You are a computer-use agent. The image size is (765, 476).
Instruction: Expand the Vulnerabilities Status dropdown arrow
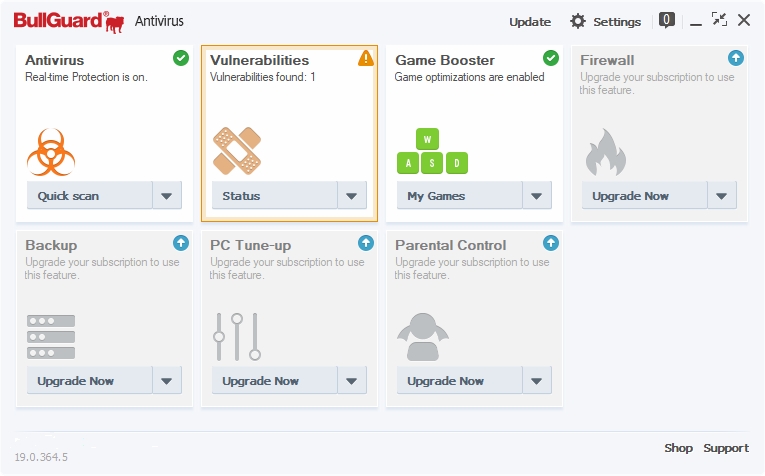pos(352,196)
